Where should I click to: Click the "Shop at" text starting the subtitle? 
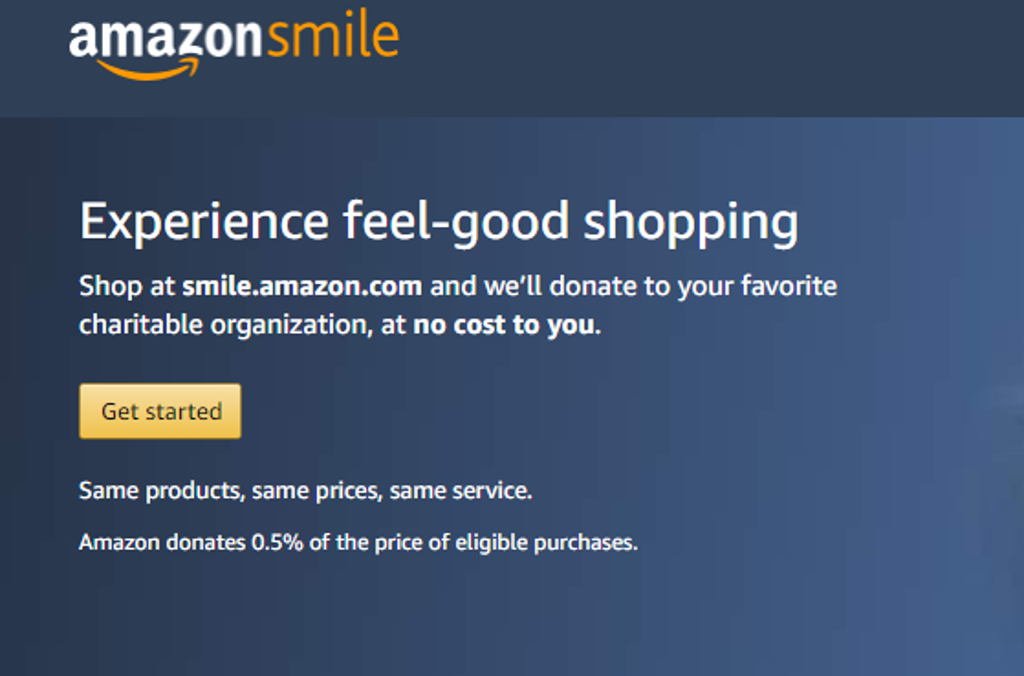point(127,286)
